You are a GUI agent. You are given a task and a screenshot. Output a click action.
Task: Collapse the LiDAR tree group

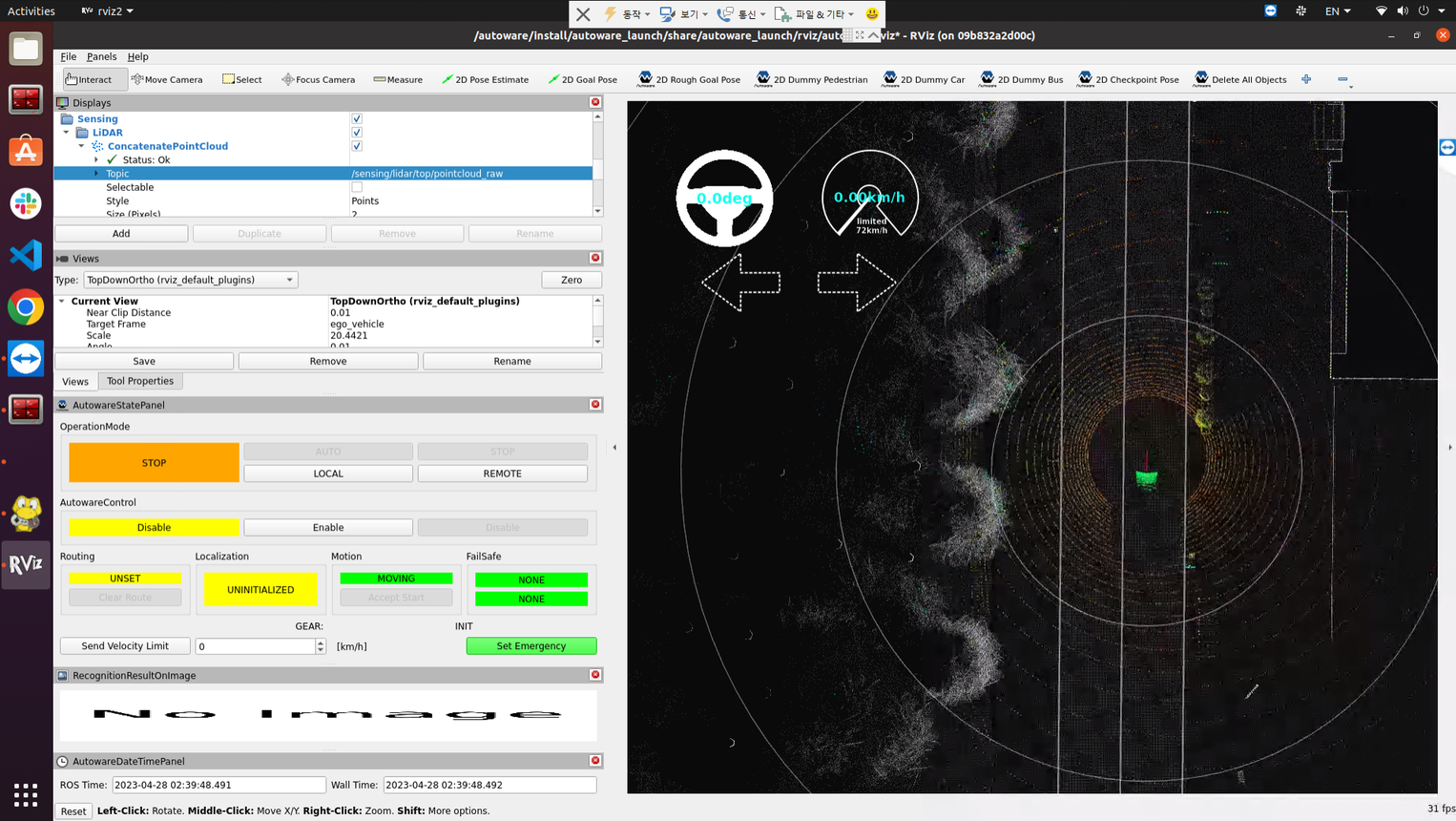click(67, 133)
